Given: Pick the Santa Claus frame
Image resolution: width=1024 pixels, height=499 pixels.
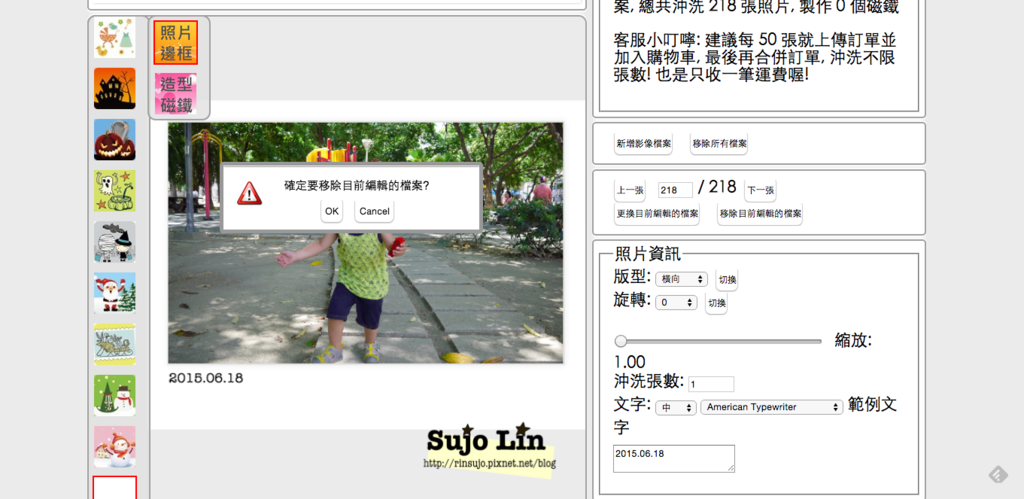Looking at the screenshot, I should [x=114, y=293].
